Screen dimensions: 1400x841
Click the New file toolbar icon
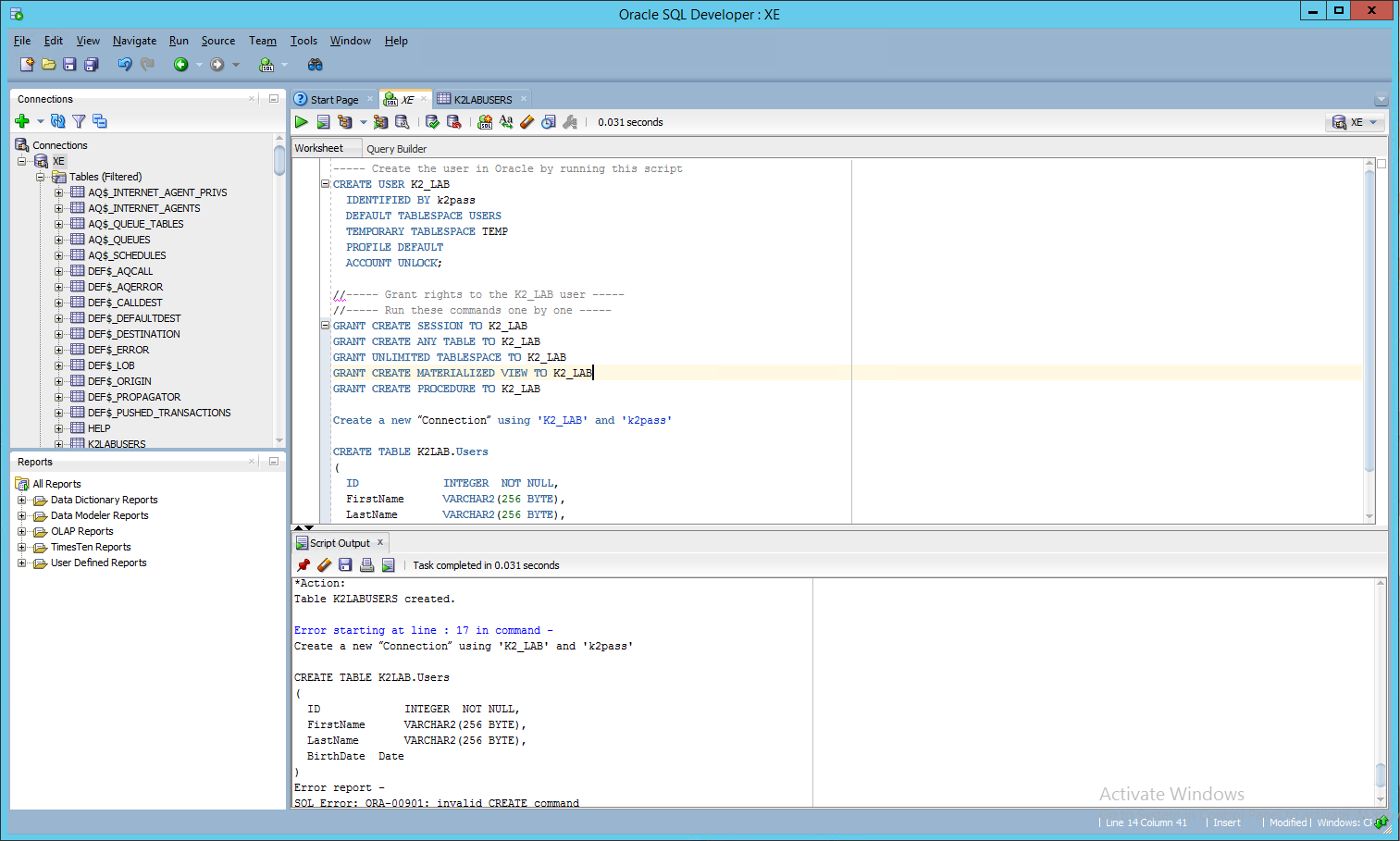coord(27,64)
